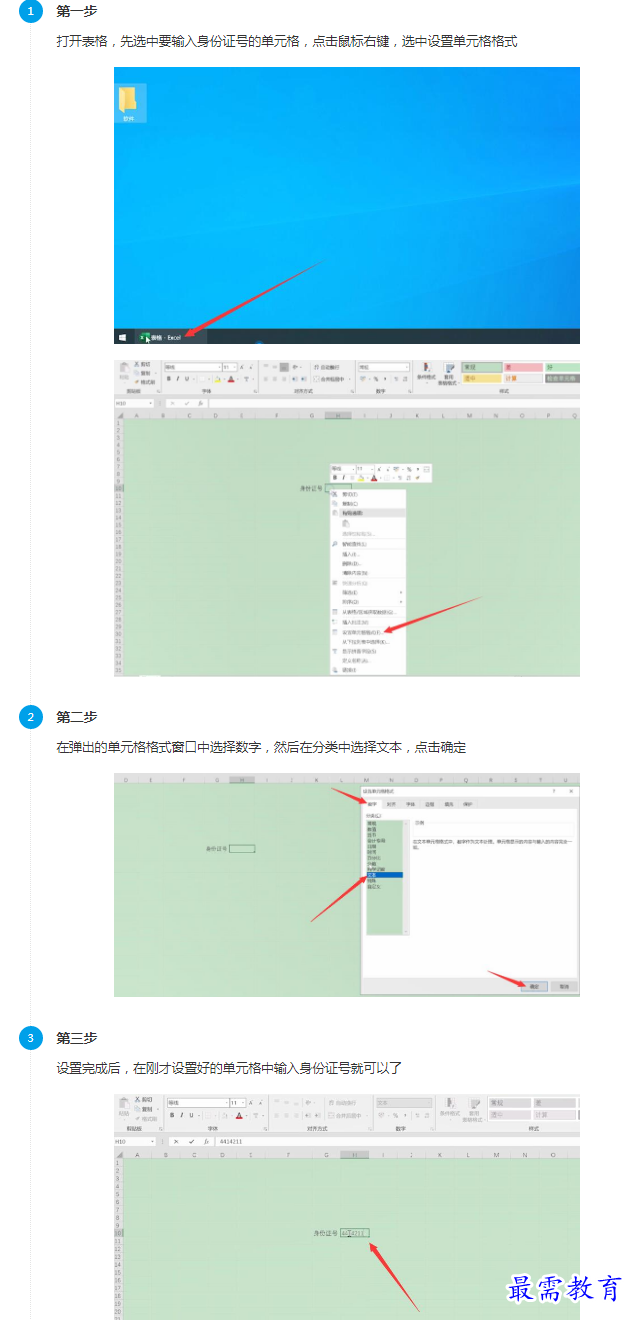This screenshot has height=1320, width=630.
Task: Toggle Italic in the step one ribbon
Action: [178, 379]
